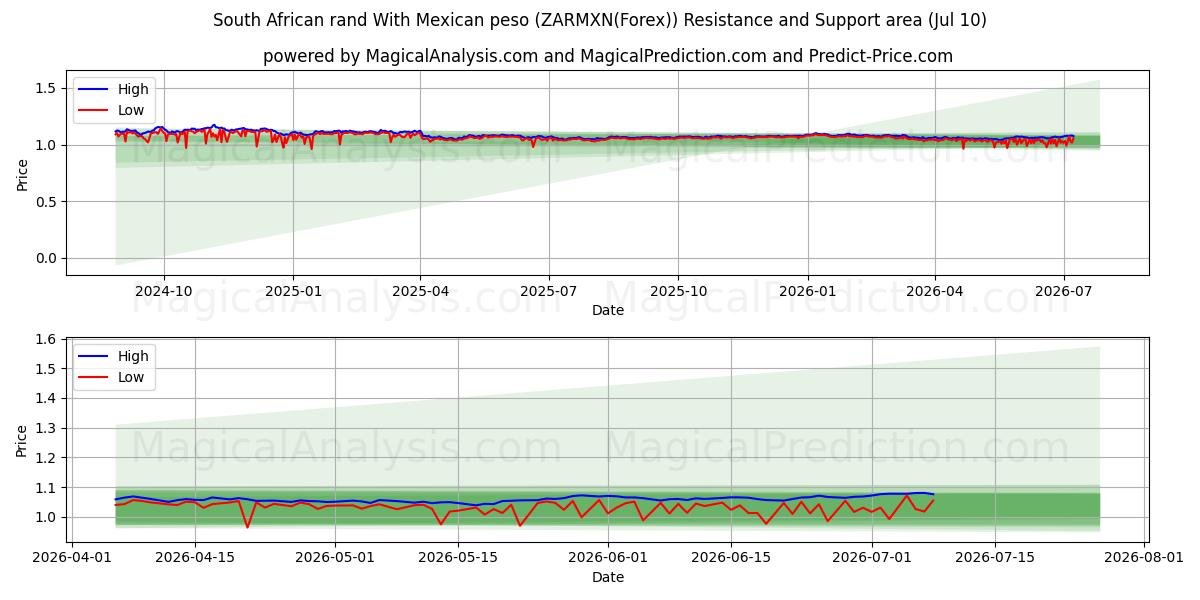
Task: Click the '2026-07-15' tick label on bottom chart
Action: (x=995, y=558)
